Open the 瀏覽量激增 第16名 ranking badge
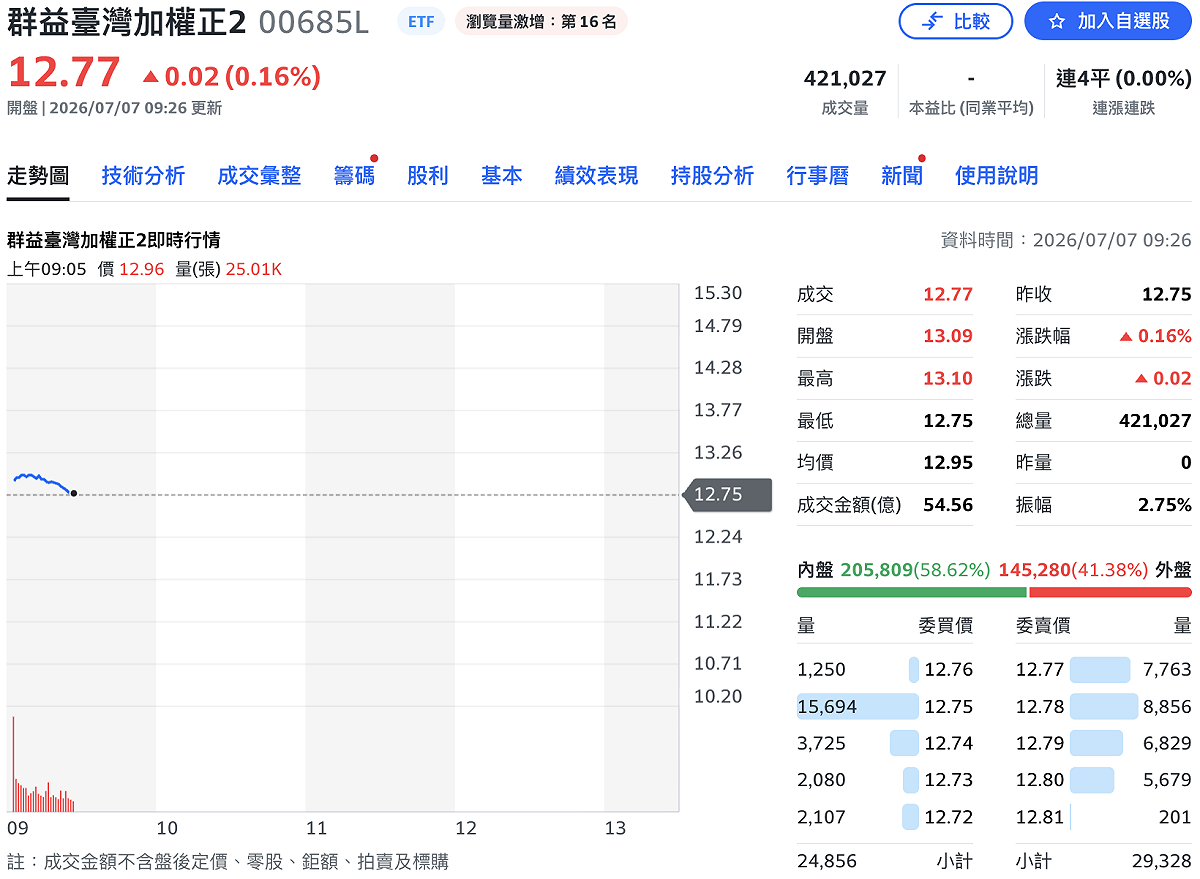This screenshot has width=1200, height=879. click(541, 21)
